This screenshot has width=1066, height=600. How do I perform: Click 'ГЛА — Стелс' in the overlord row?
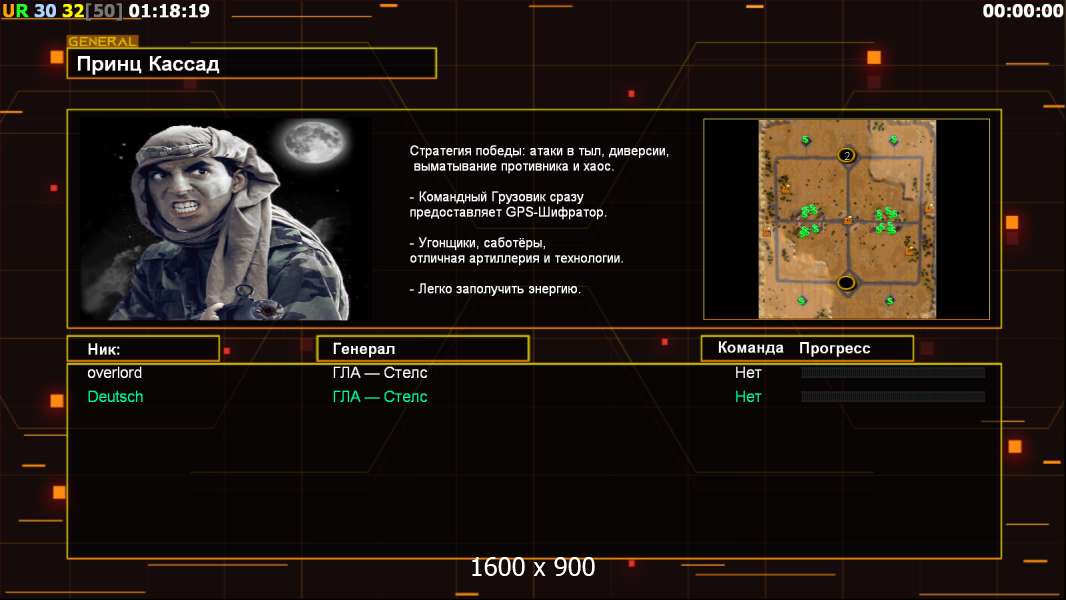(380, 372)
